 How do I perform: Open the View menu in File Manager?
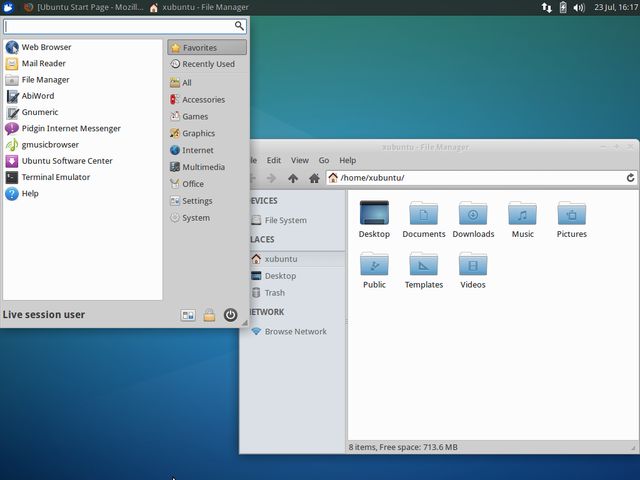click(x=300, y=160)
